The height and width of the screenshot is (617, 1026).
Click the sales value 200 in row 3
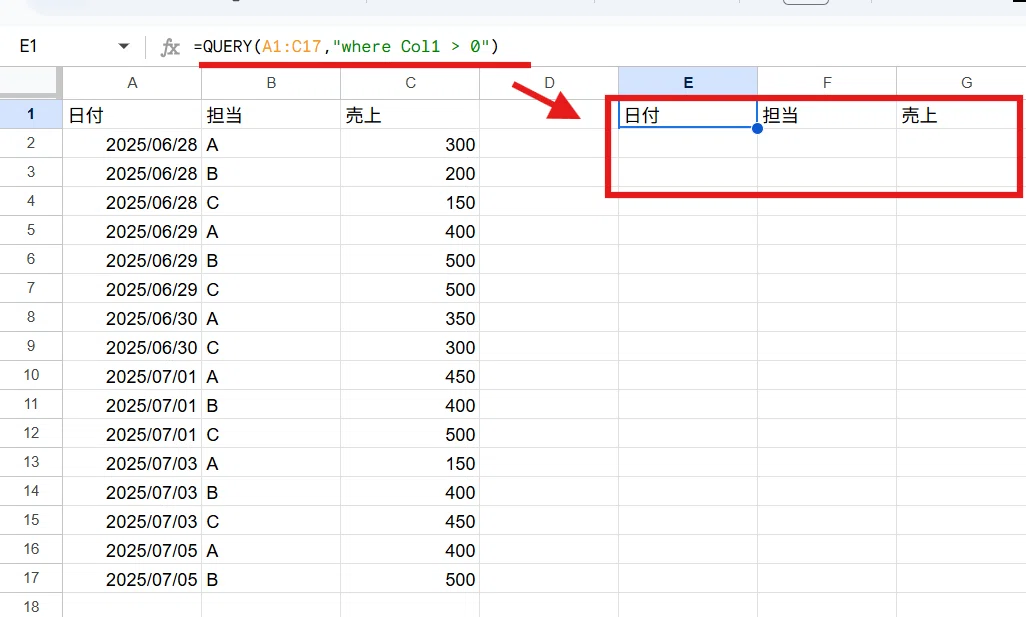410,173
